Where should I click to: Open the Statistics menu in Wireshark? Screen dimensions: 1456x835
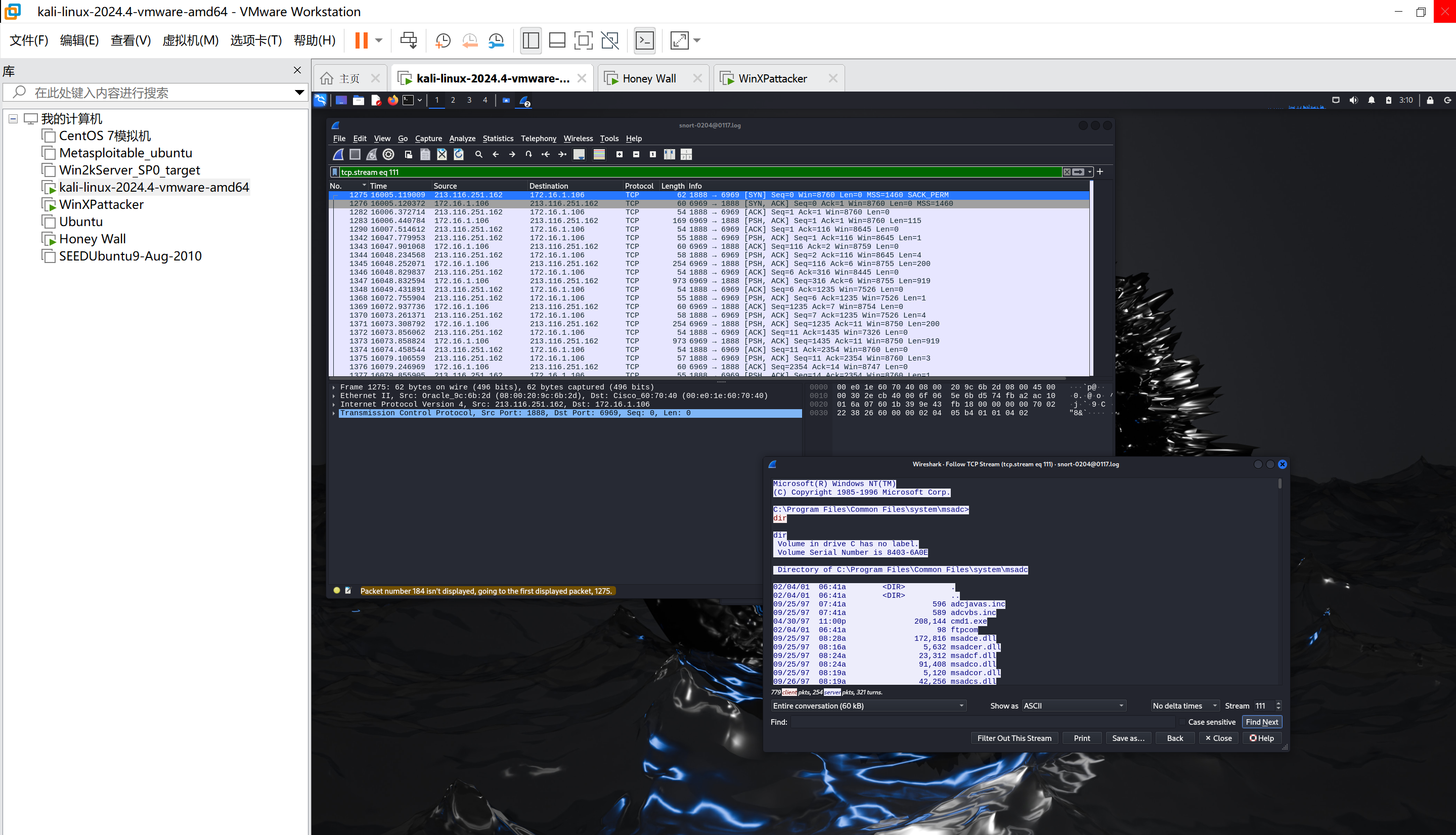point(497,138)
